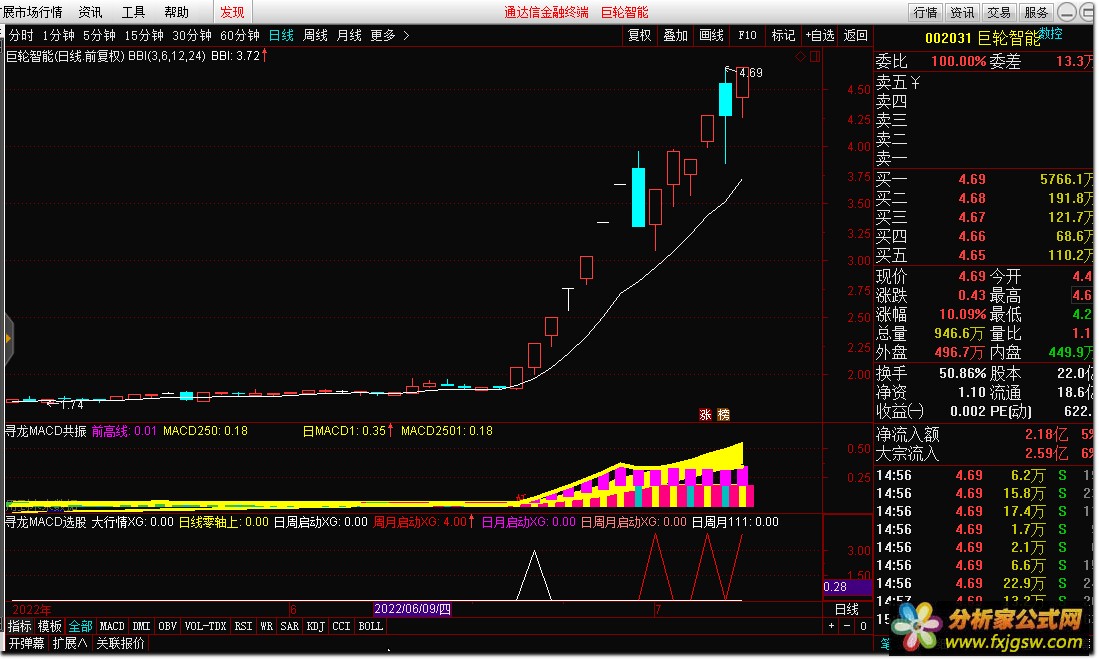The width and height of the screenshot is (1099, 659).
Task: Open the 工具 menu
Action: coord(133,12)
